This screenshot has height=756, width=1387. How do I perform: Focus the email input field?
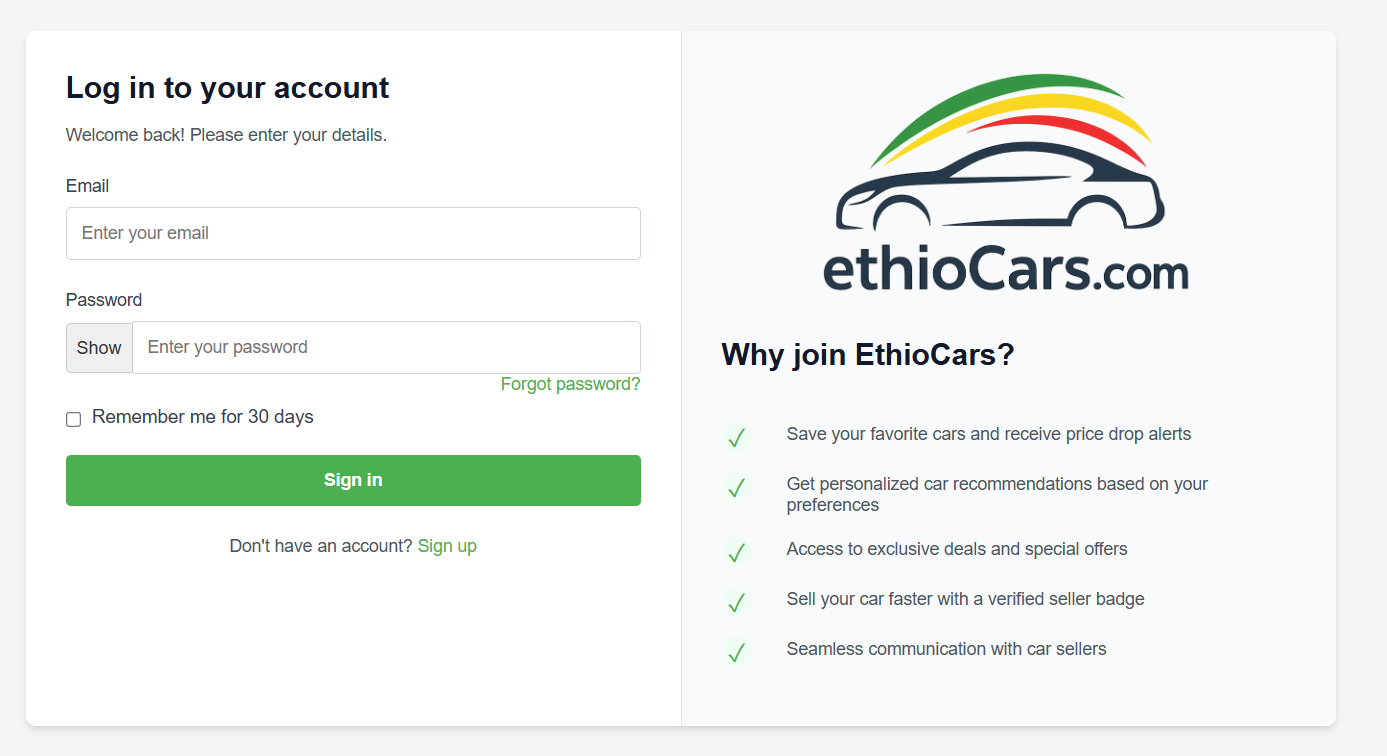(353, 233)
